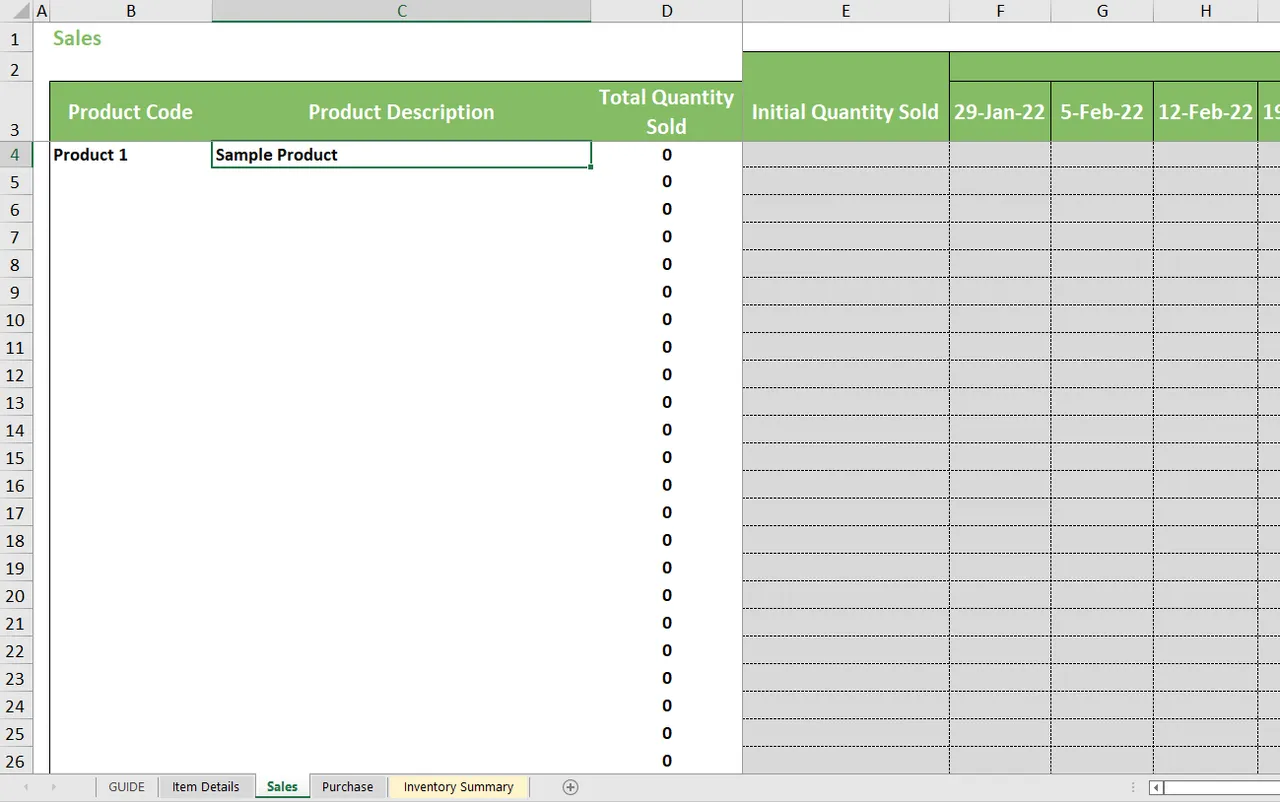Image resolution: width=1280 pixels, height=802 pixels.
Task: Click the green 'Sales' title cell
Action: (77, 38)
